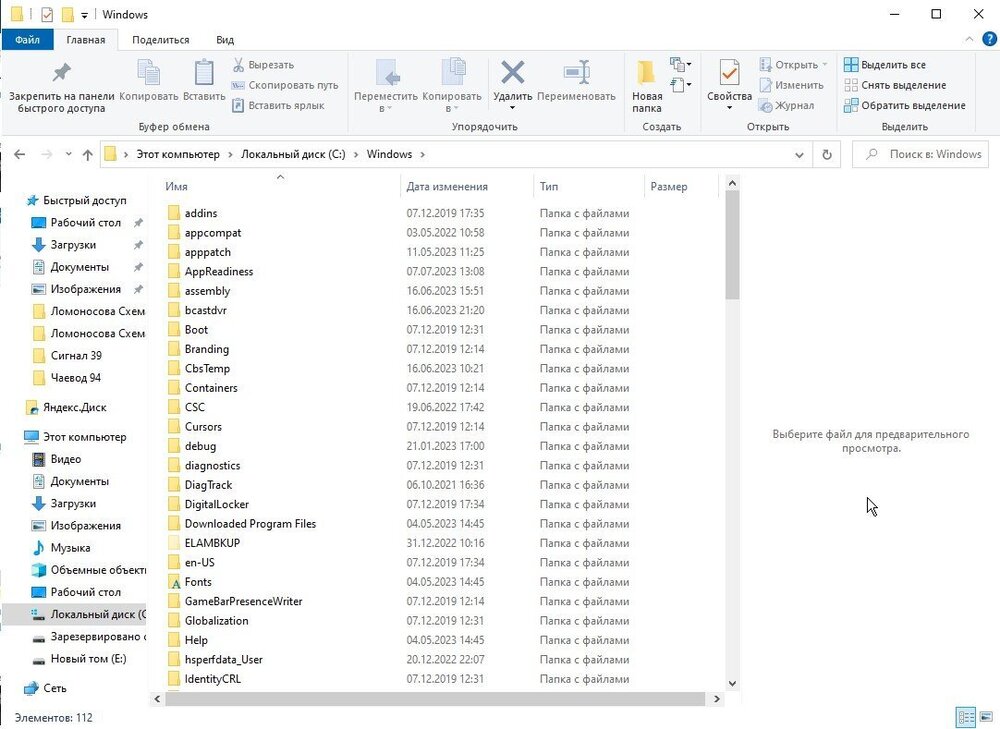The image size is (1000, 729).
Task: Go back with the left arrow
Action: pyautogui.click(x=20, y=154)
